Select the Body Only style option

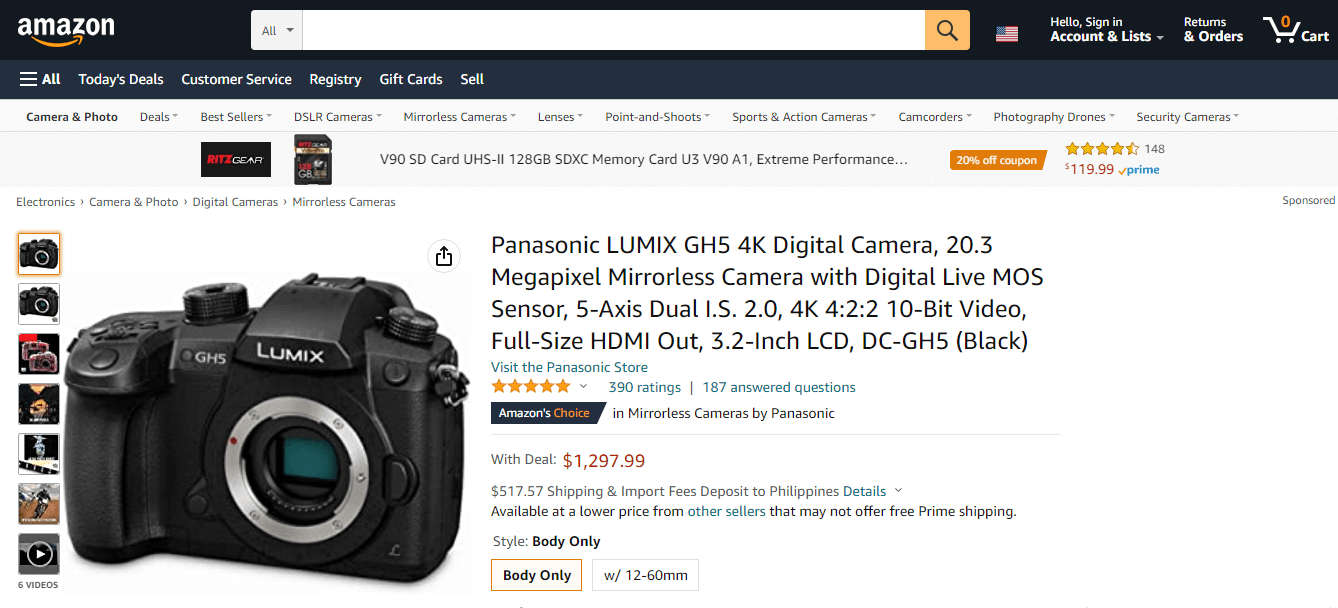(537, 575)
